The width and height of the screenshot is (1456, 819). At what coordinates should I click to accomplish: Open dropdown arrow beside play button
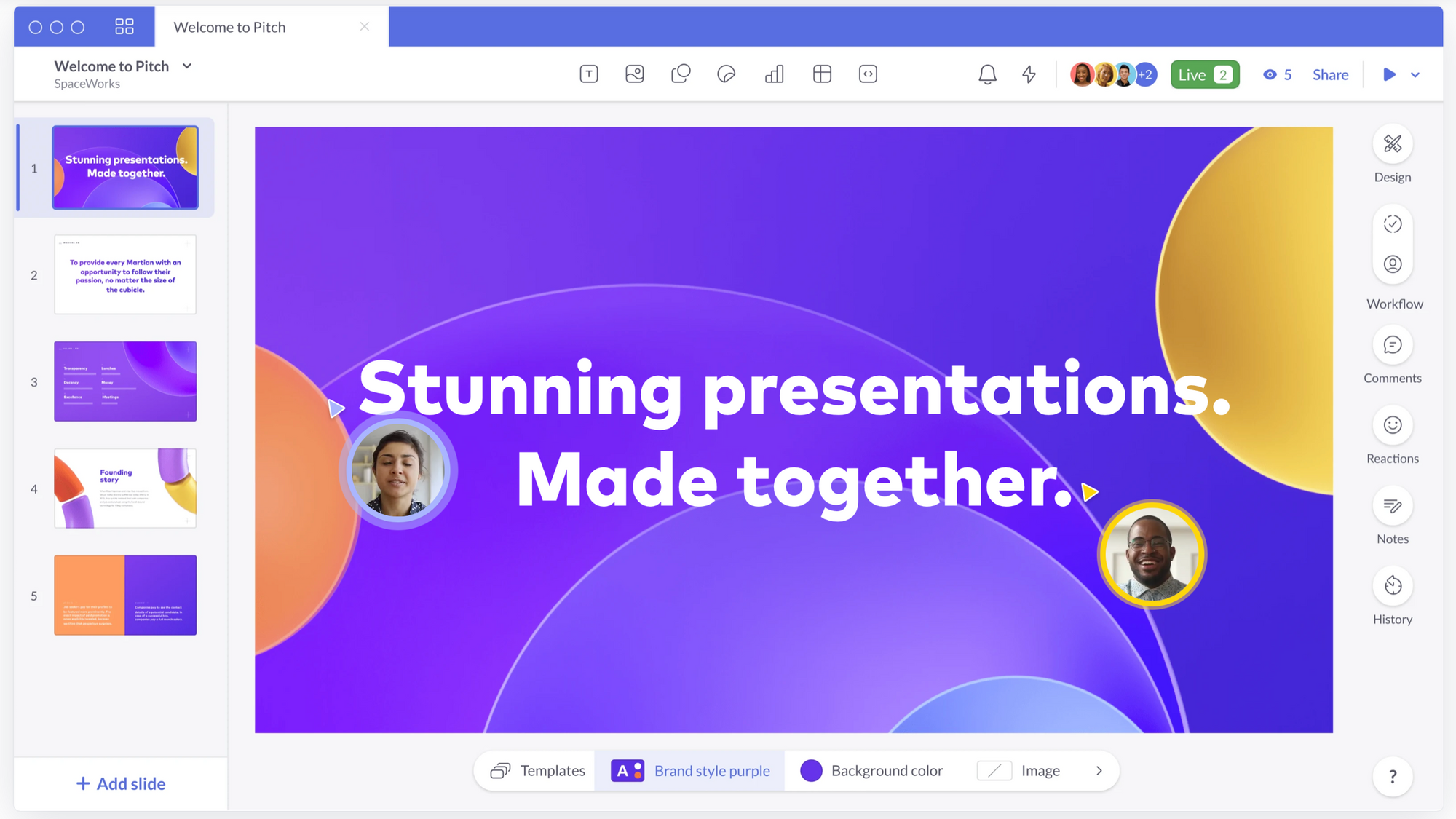click(x=1415, y=74)
